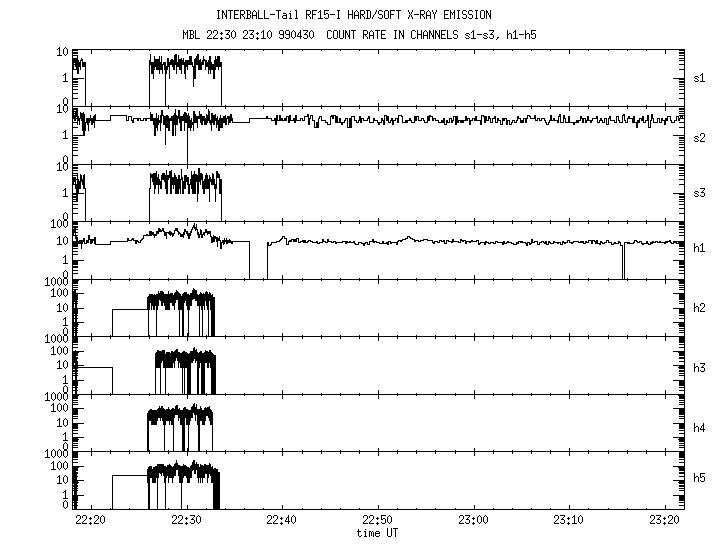Image resolution: width=720 pixels, height=550 pixels.
Task: Click the h4 channel label
Action: click(701, 422)
